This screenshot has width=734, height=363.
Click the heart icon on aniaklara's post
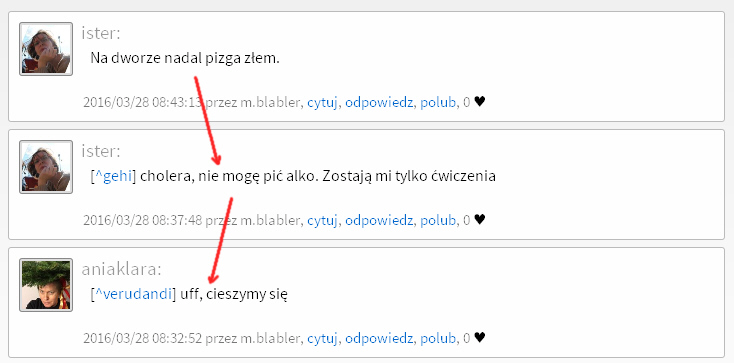[479, 337]
